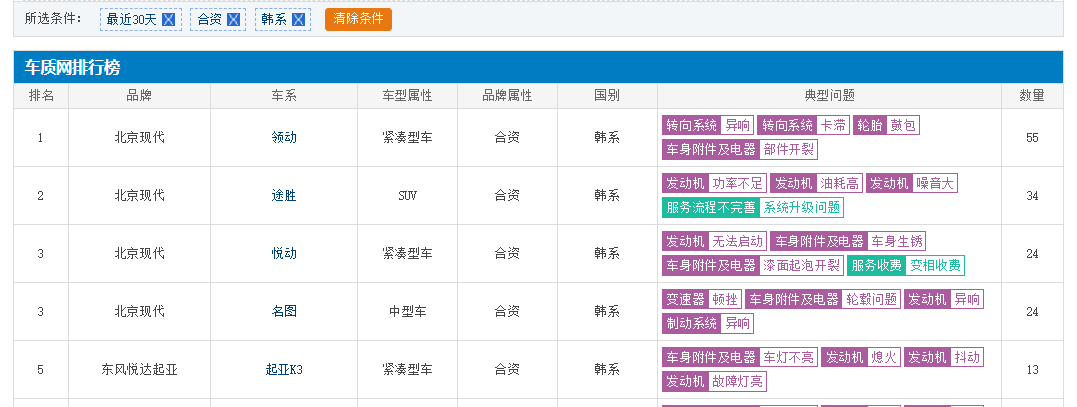
Task: Click the 清除条件 button
Action: click(359, 19)
